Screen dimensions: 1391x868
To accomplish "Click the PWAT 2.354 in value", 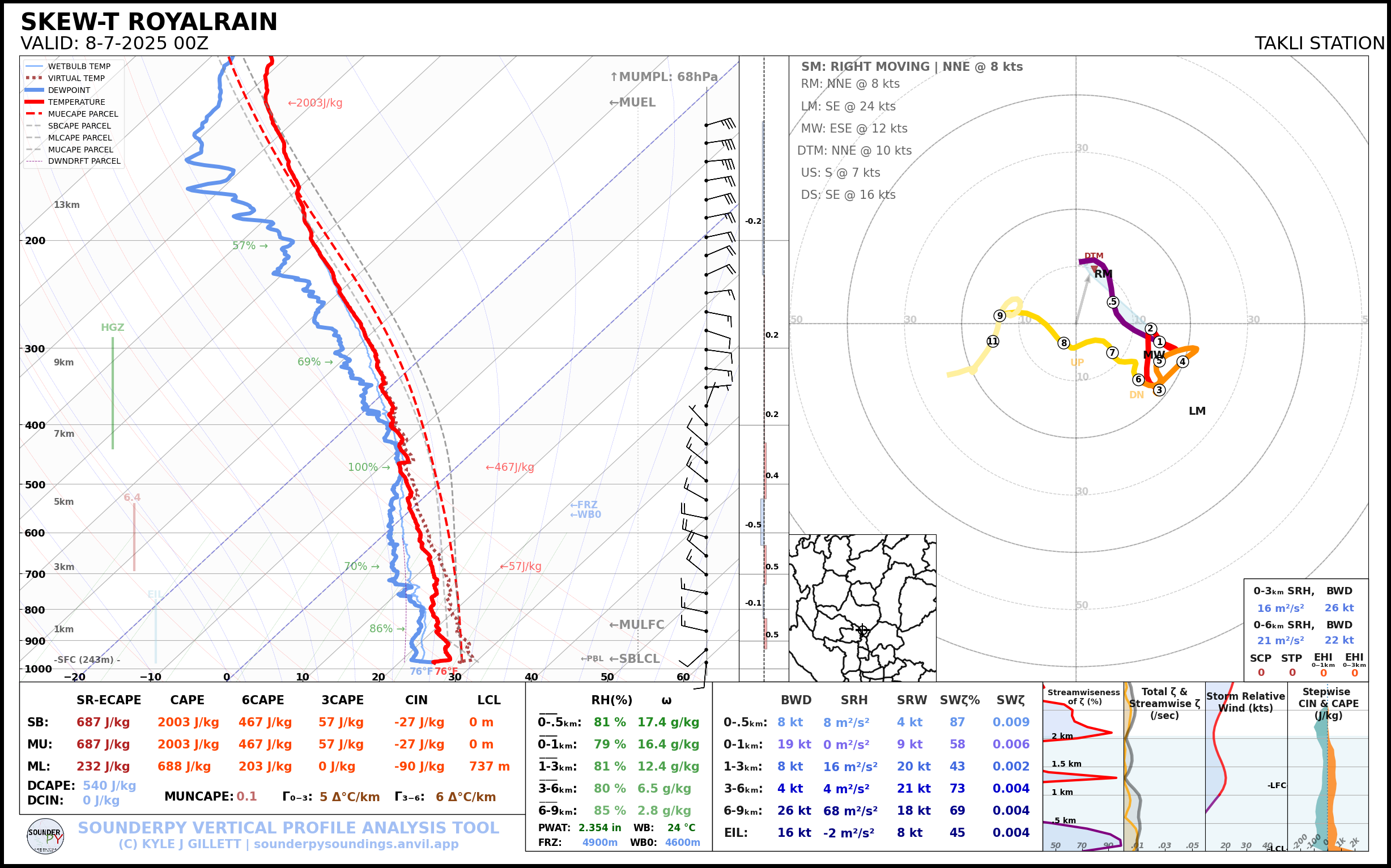I will tap(599, 828).
